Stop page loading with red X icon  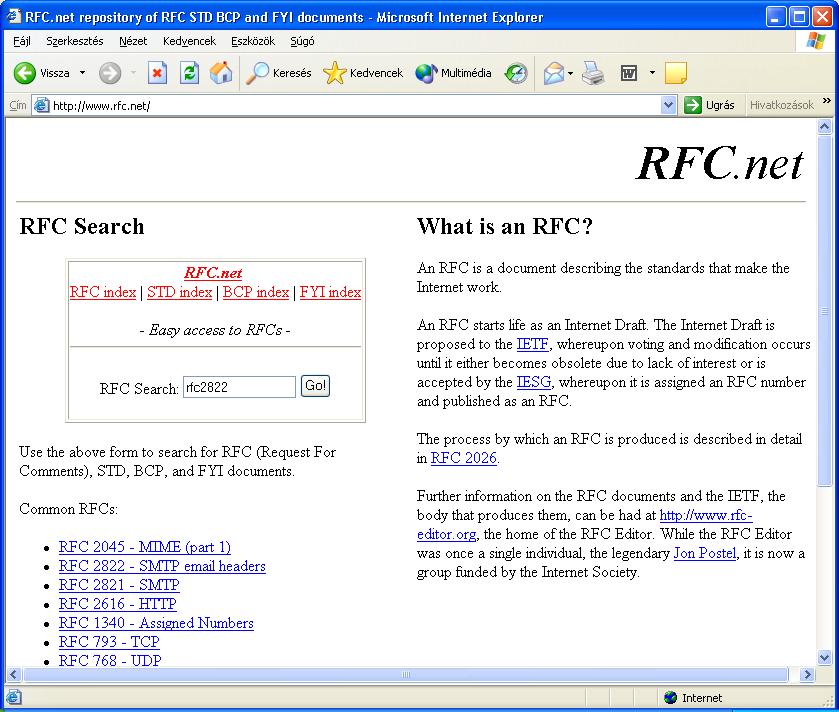tap(157, 73)
